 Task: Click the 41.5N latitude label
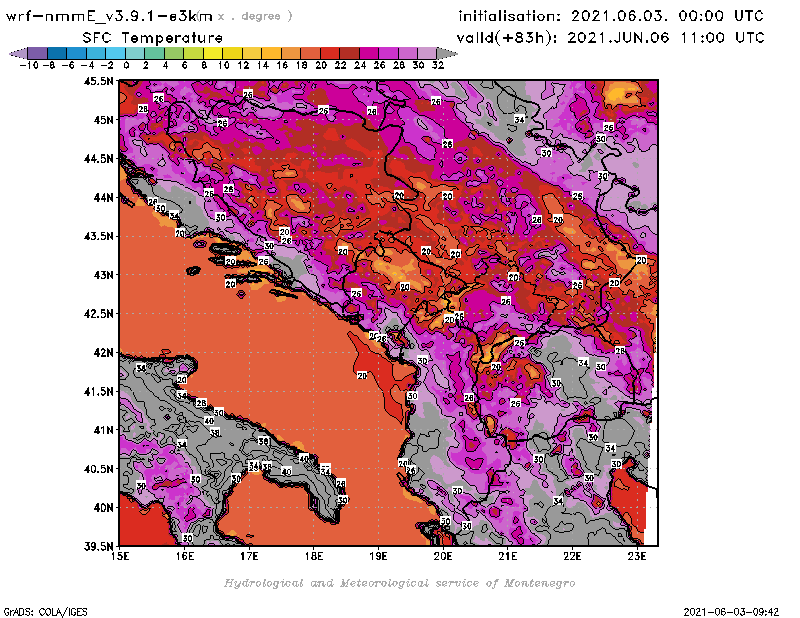(98, 391)
